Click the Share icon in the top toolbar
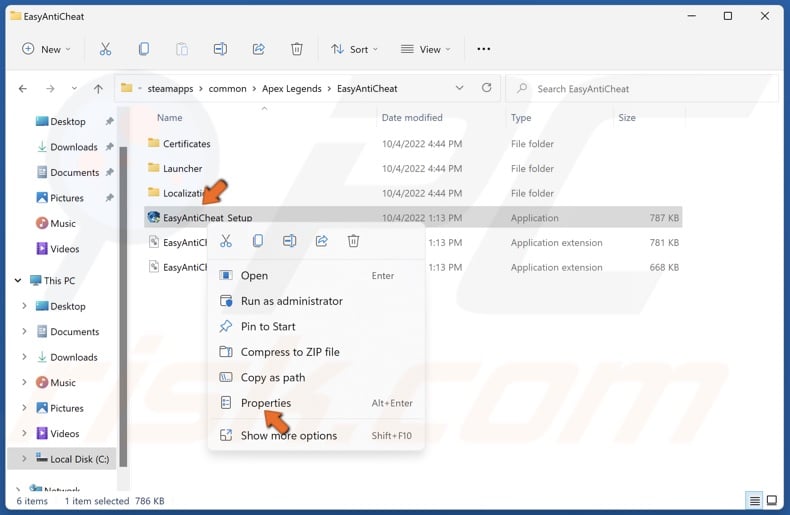790x515 pixels. coord(258,49)
